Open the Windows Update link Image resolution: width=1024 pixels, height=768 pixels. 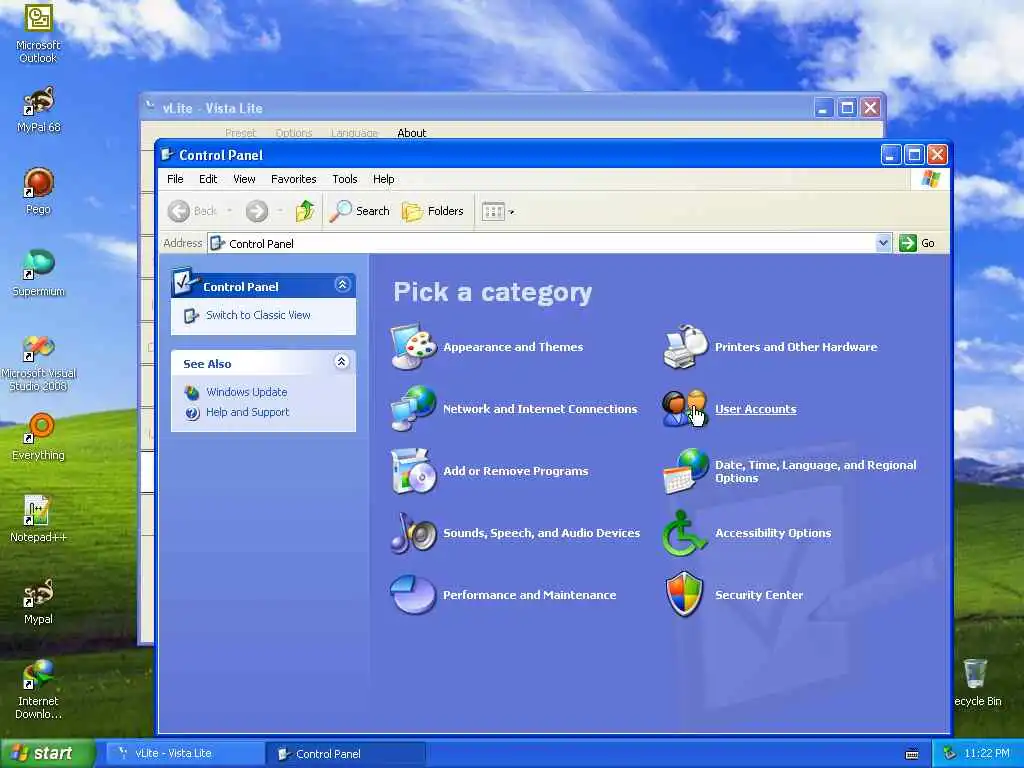coord(246,392)
